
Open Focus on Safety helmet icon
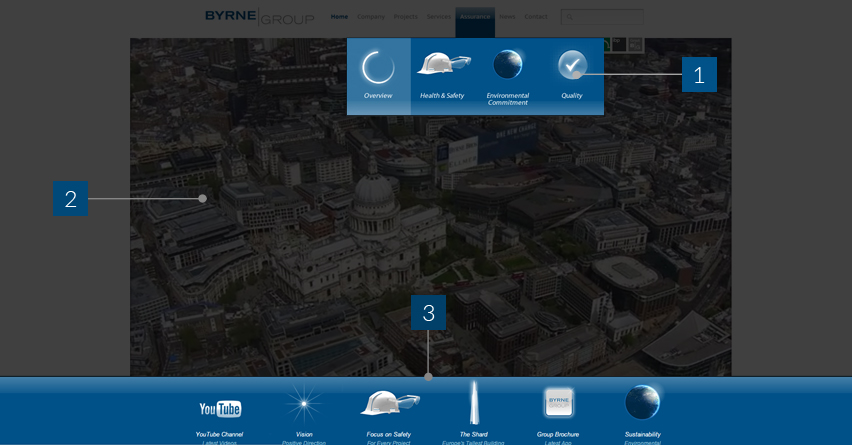[x=389, y=403]
